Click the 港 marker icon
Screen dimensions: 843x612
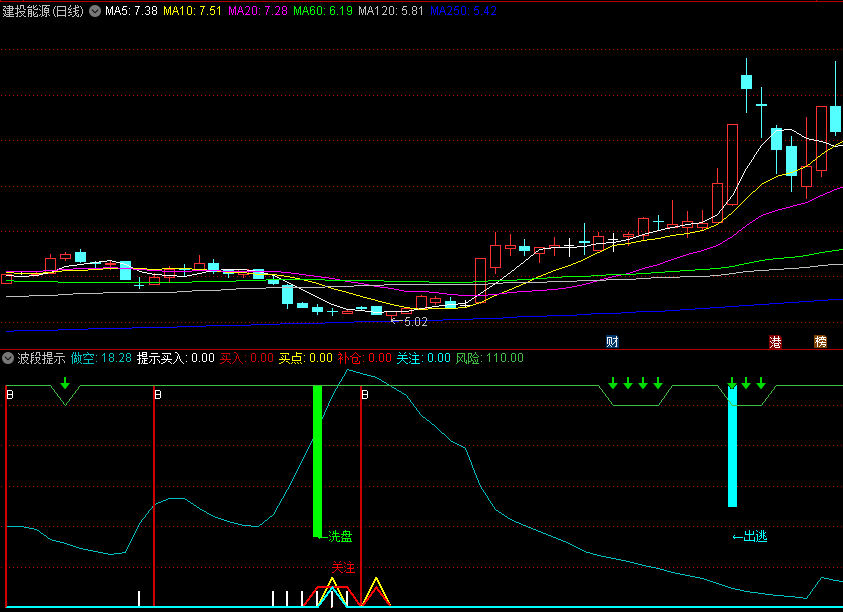tap(775, 341)
